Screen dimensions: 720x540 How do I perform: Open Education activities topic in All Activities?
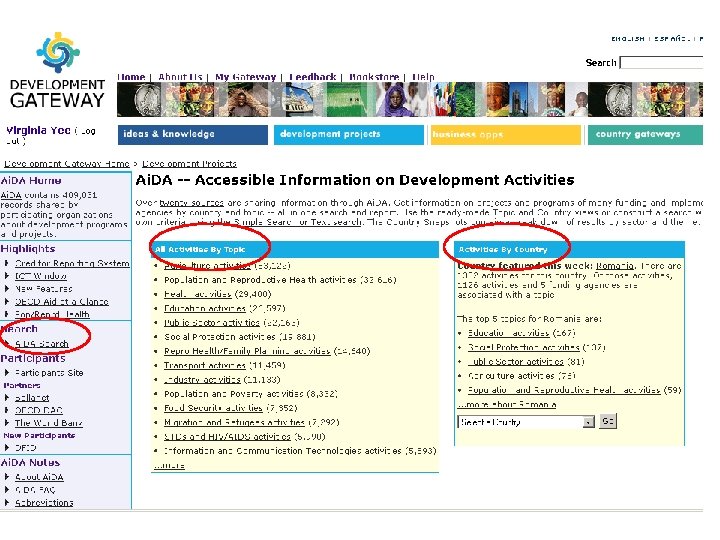[205, 308]
